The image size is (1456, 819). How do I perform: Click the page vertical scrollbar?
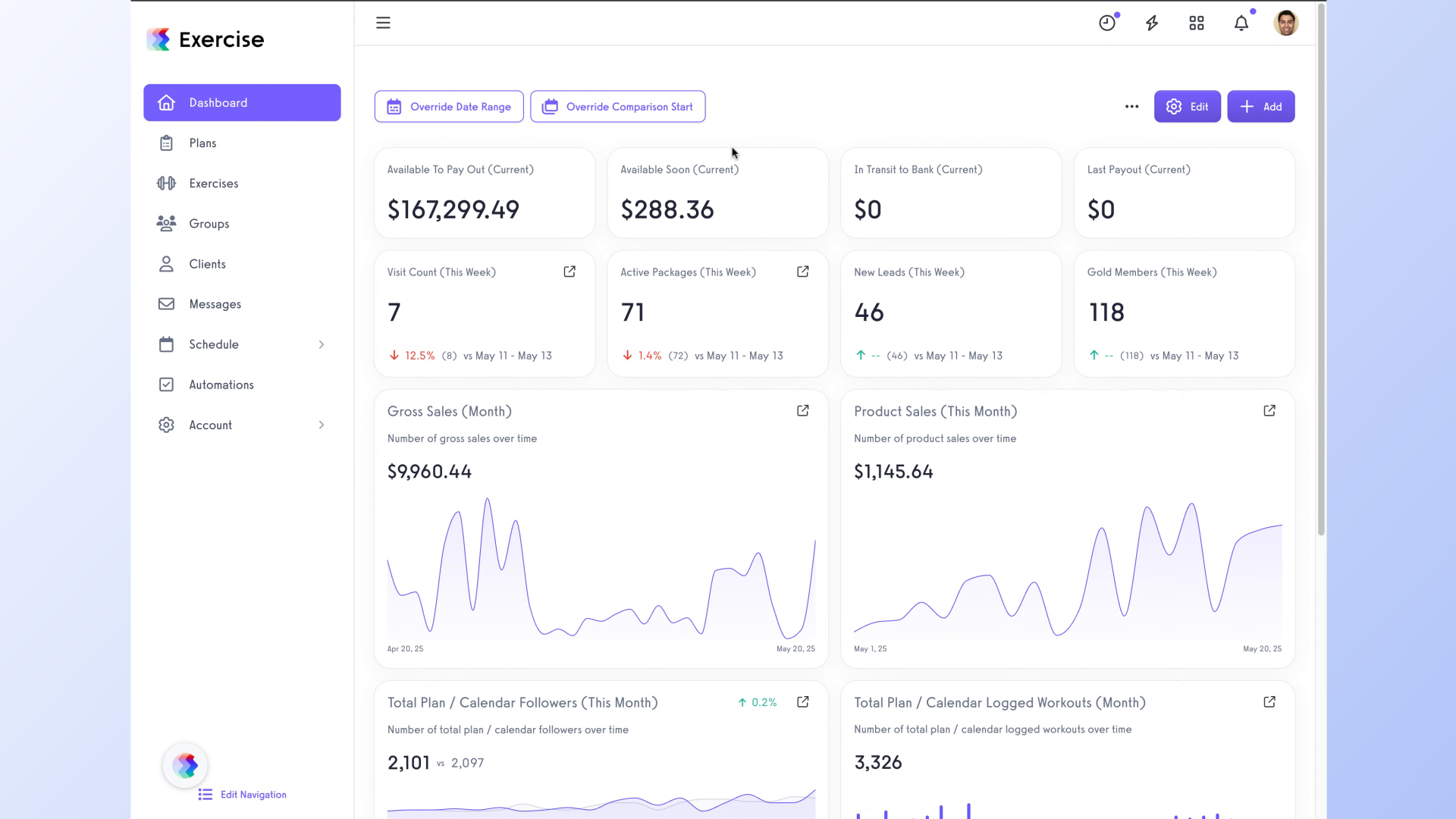pos(1321,269)
